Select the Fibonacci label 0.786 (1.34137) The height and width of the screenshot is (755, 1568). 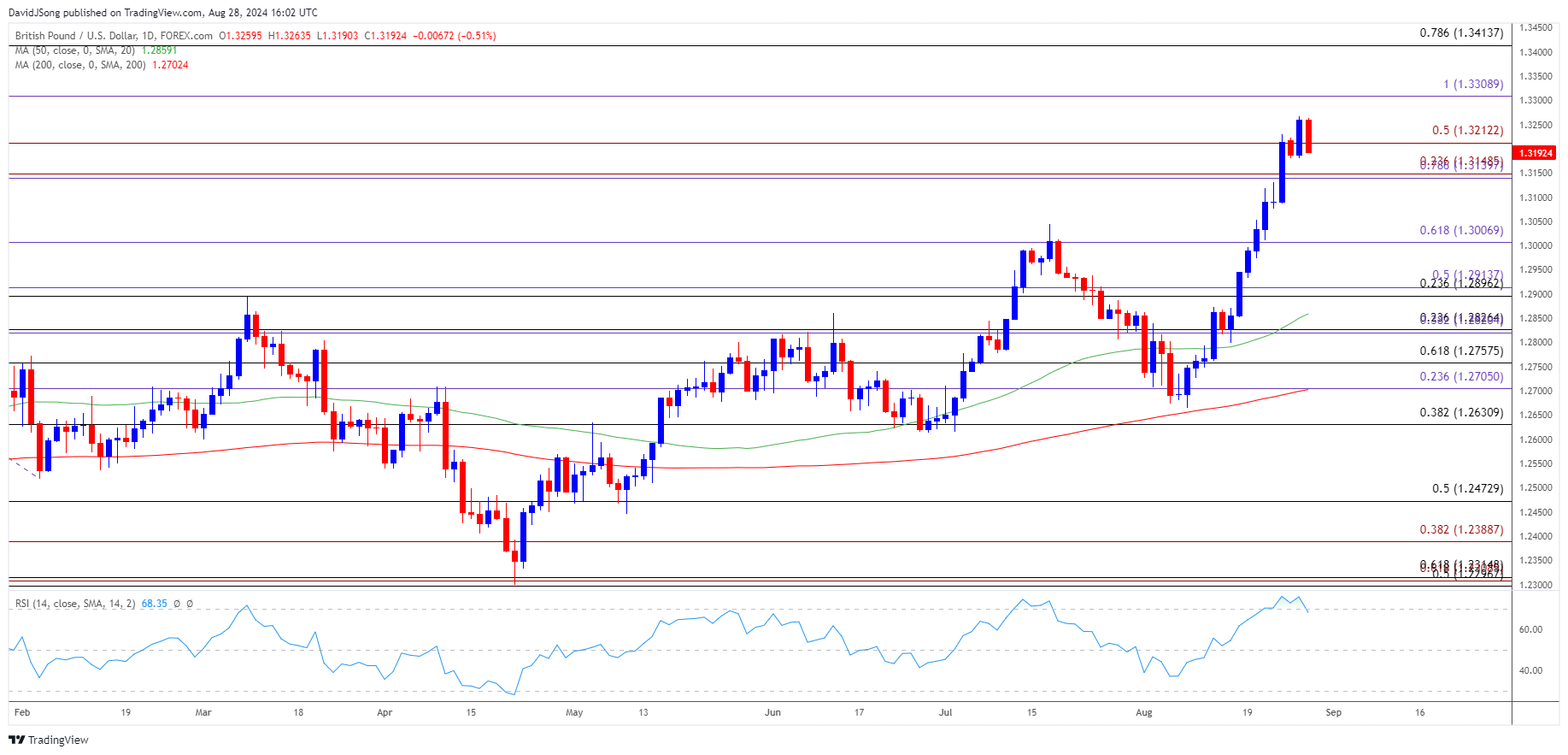coord(1461,33)
